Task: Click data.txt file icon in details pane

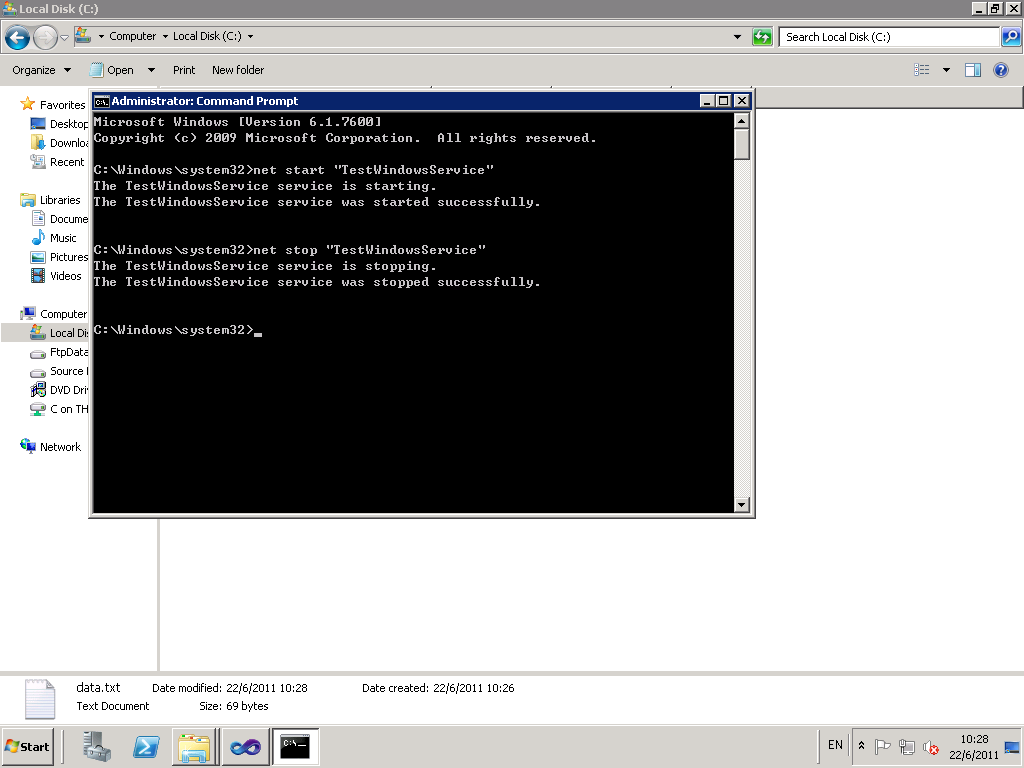Action: (x=39, y=699)
